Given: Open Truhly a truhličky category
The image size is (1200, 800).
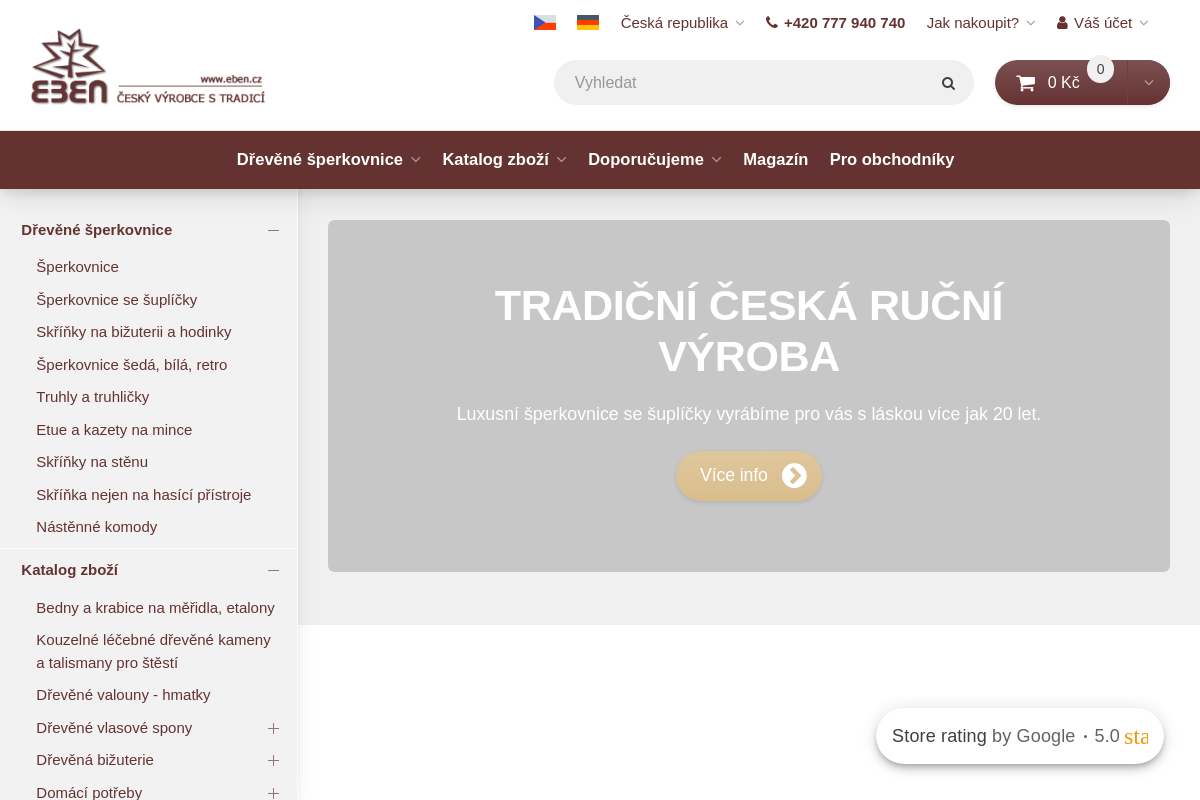Looking at the screenshot, I should 92,397.
